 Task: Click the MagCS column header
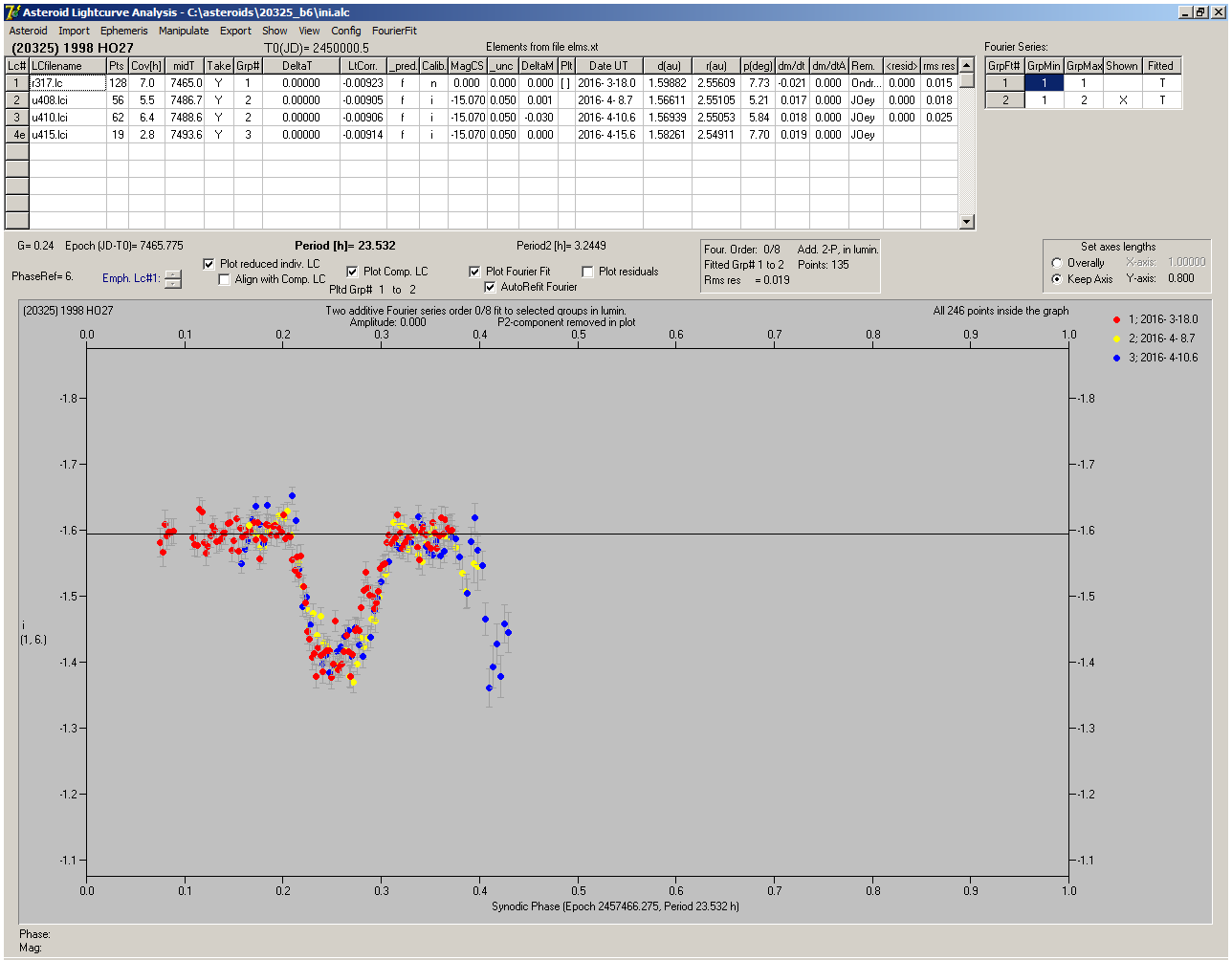click(x=467, y=66)
